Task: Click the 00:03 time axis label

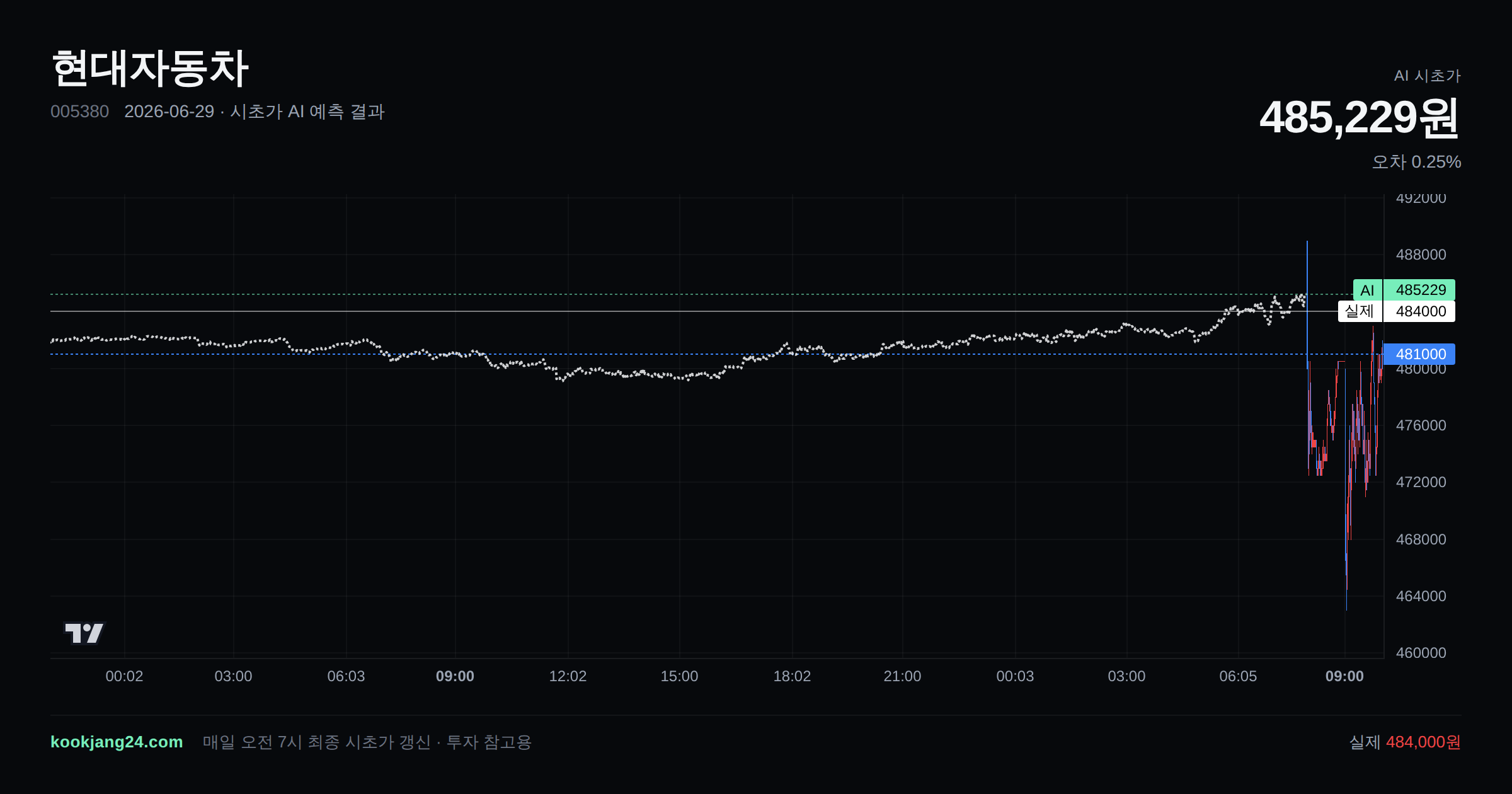Action: 1015,676
